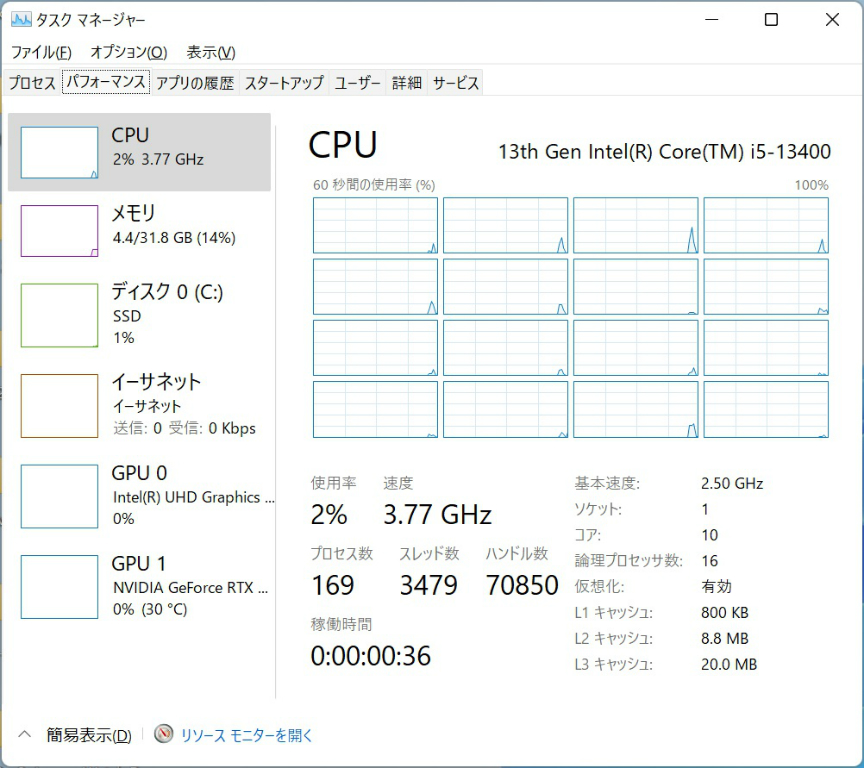Image resolution: width=864 pixels, height=768 pixels.
Task: Open the 表示(V) menu
Action: 211,52
